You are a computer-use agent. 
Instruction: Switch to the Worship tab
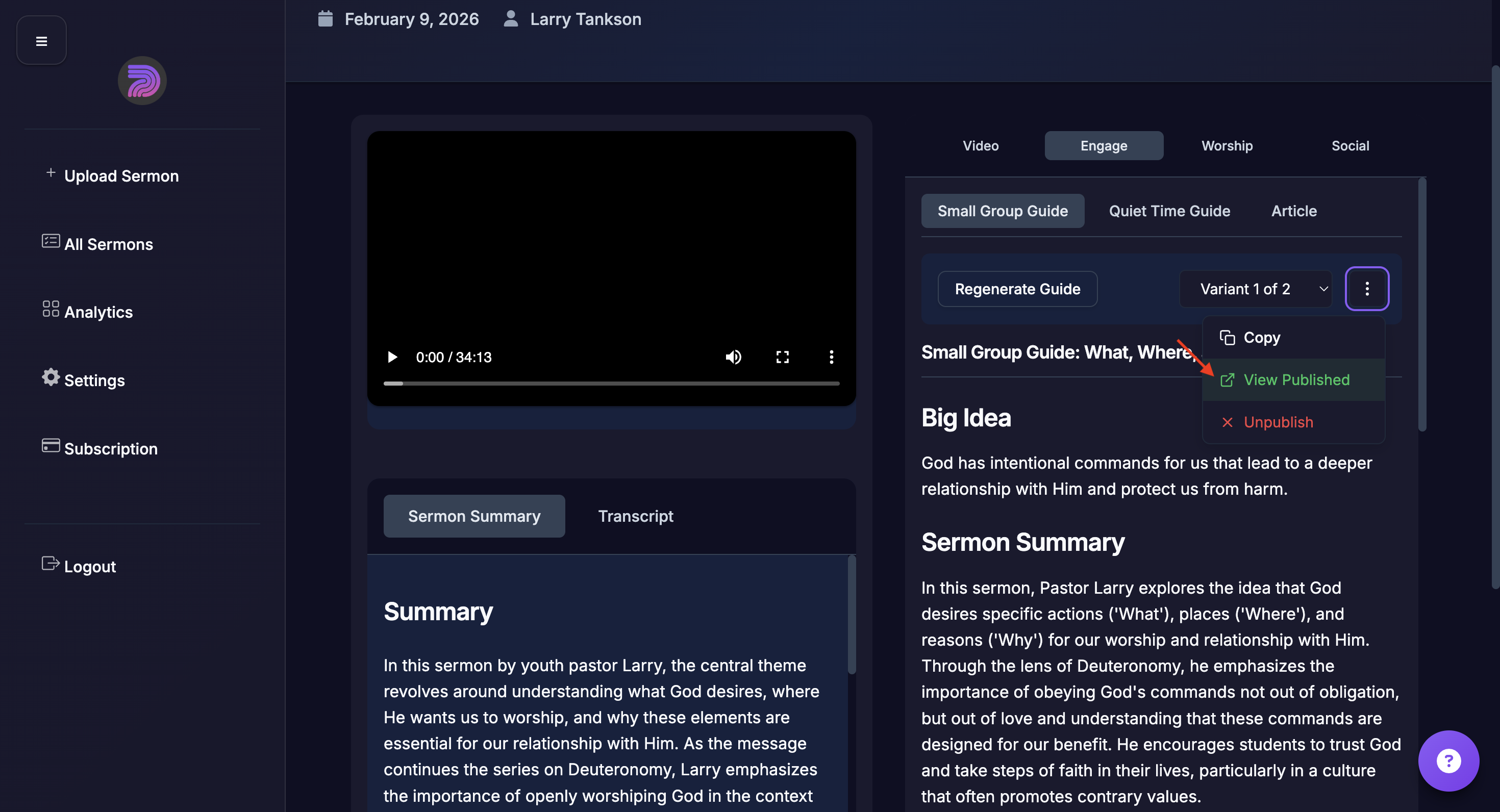[x=1227, y=145]
